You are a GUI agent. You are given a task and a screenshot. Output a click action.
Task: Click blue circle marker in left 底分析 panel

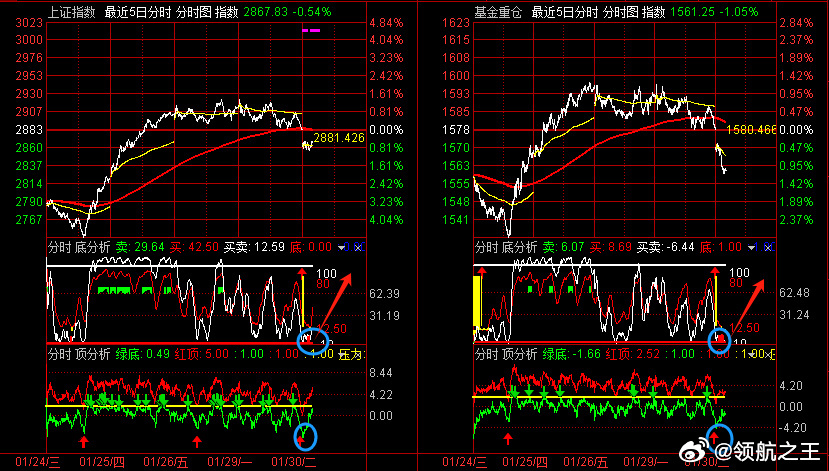313,341
